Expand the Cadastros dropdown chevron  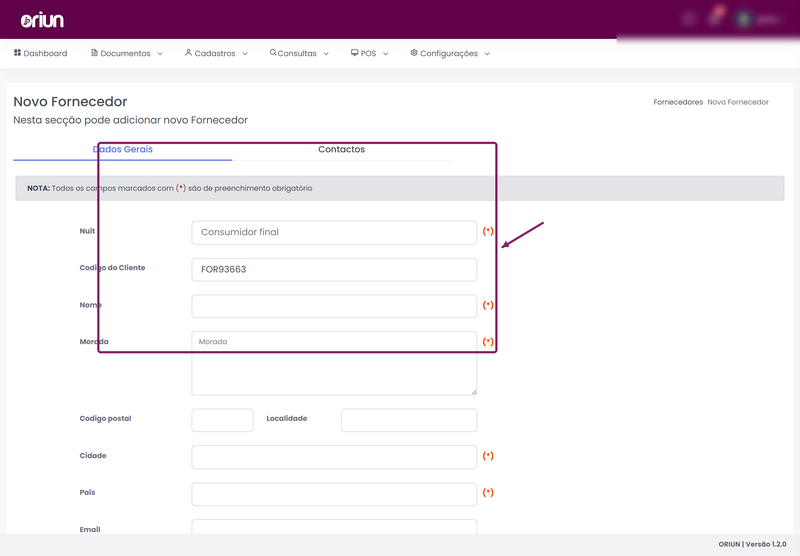(x=245, y=54)
